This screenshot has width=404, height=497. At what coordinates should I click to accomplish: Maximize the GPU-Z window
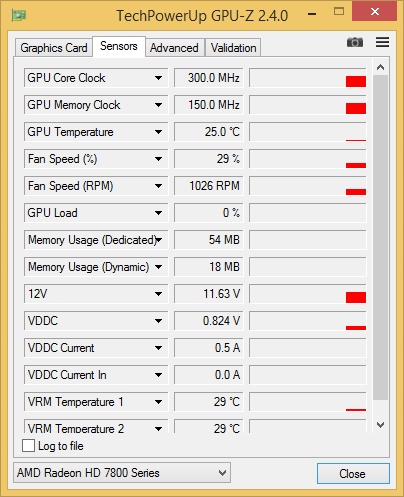pyautogui.click(x=339, y=12)
